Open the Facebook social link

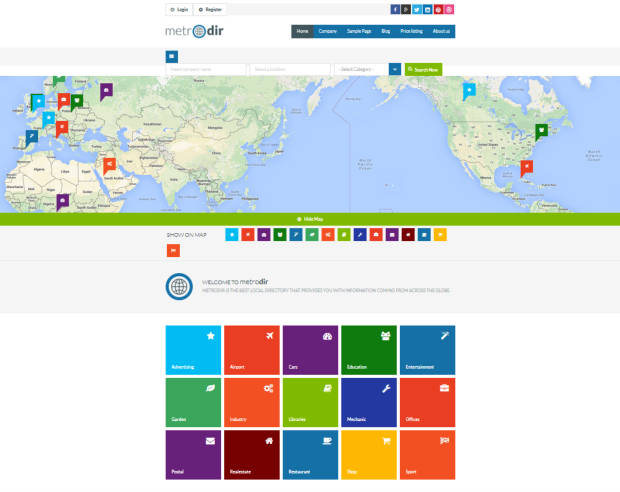(395, 9)
